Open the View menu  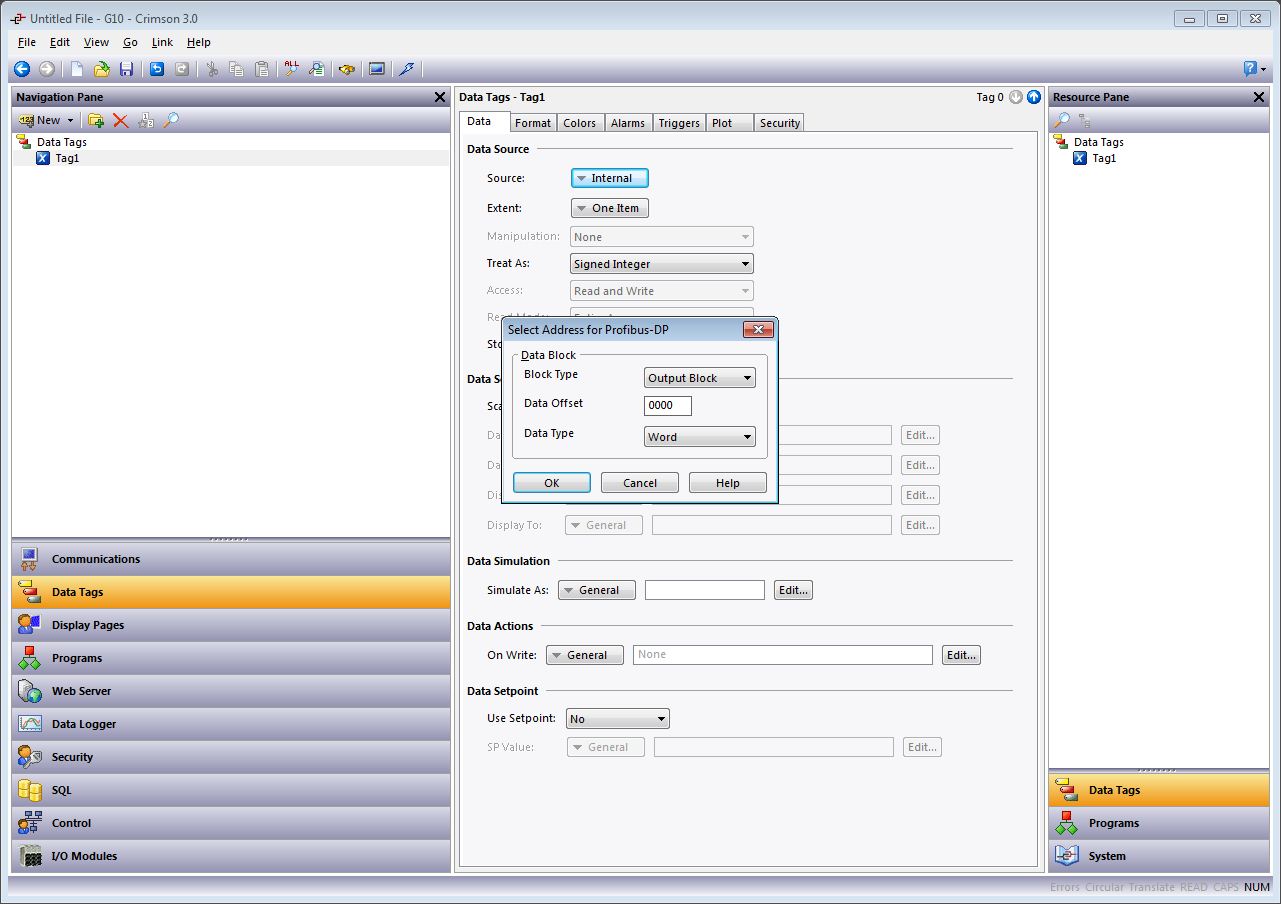pos(96,42)
